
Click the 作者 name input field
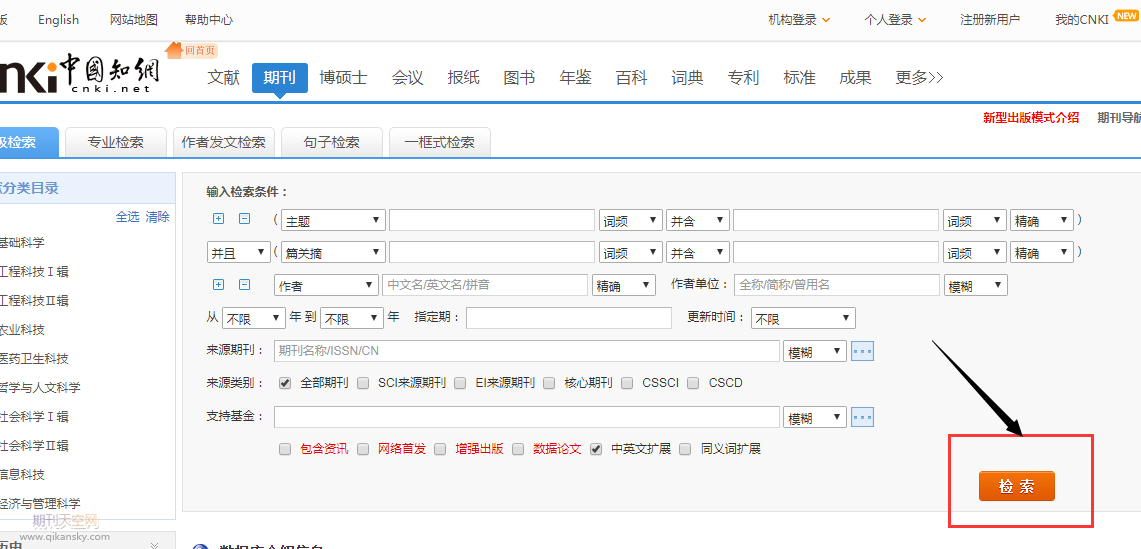pos(484,285)
